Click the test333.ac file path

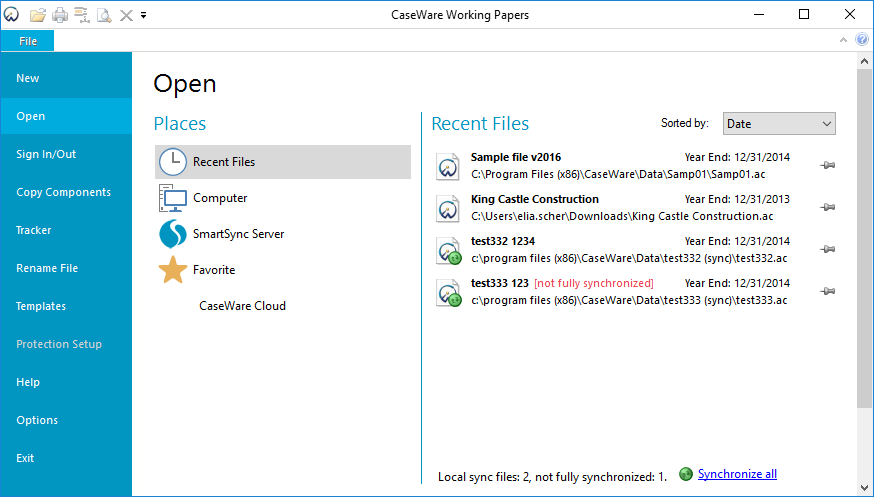tap(629, 300)
